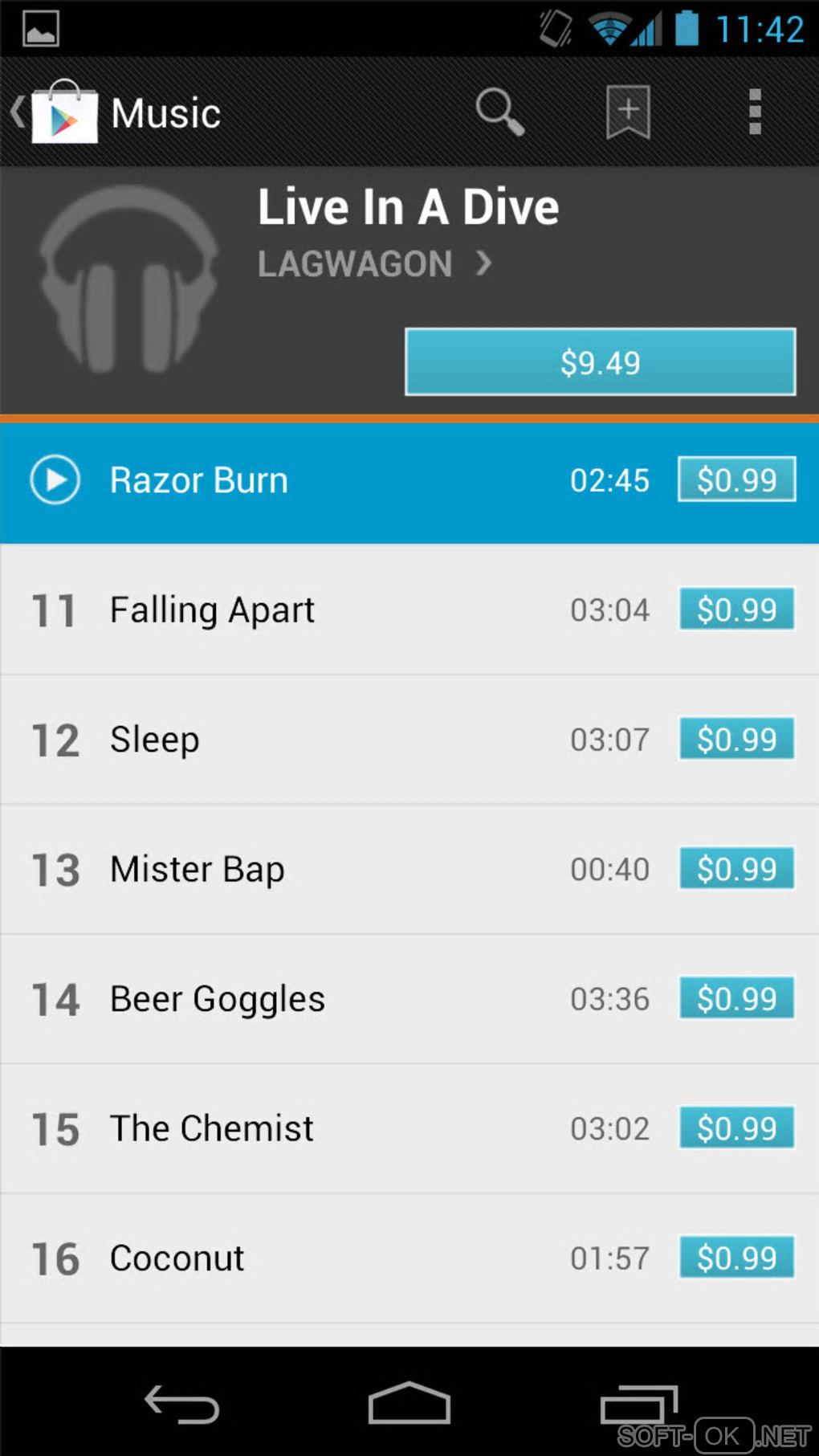Screen dimensions: 819x1456
Task: Buy Beer Goggles for $0.99
Action: click(737, 998)
